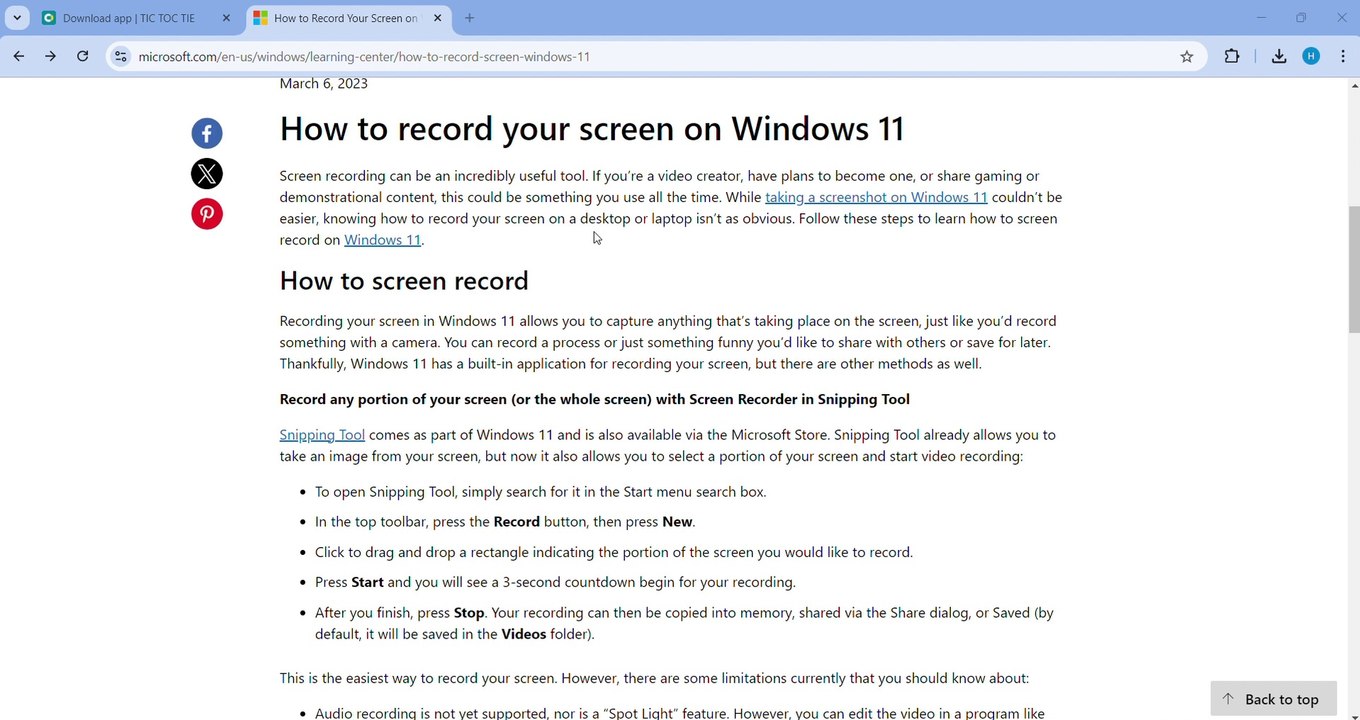Open the Downloads icon
1360x720 pixels.
click(x=1279, y=57)
